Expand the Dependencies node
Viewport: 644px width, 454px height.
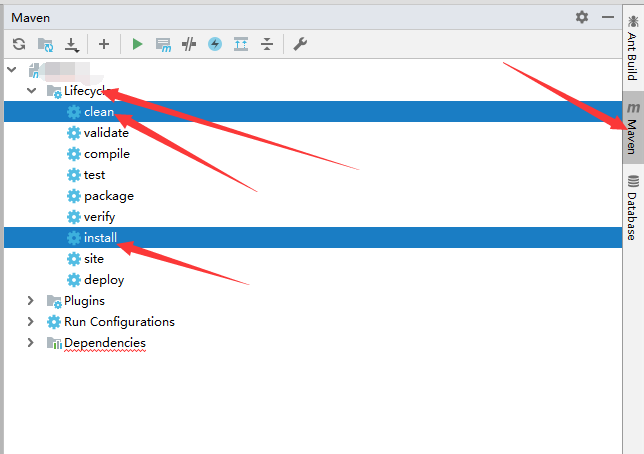[31, 343]
